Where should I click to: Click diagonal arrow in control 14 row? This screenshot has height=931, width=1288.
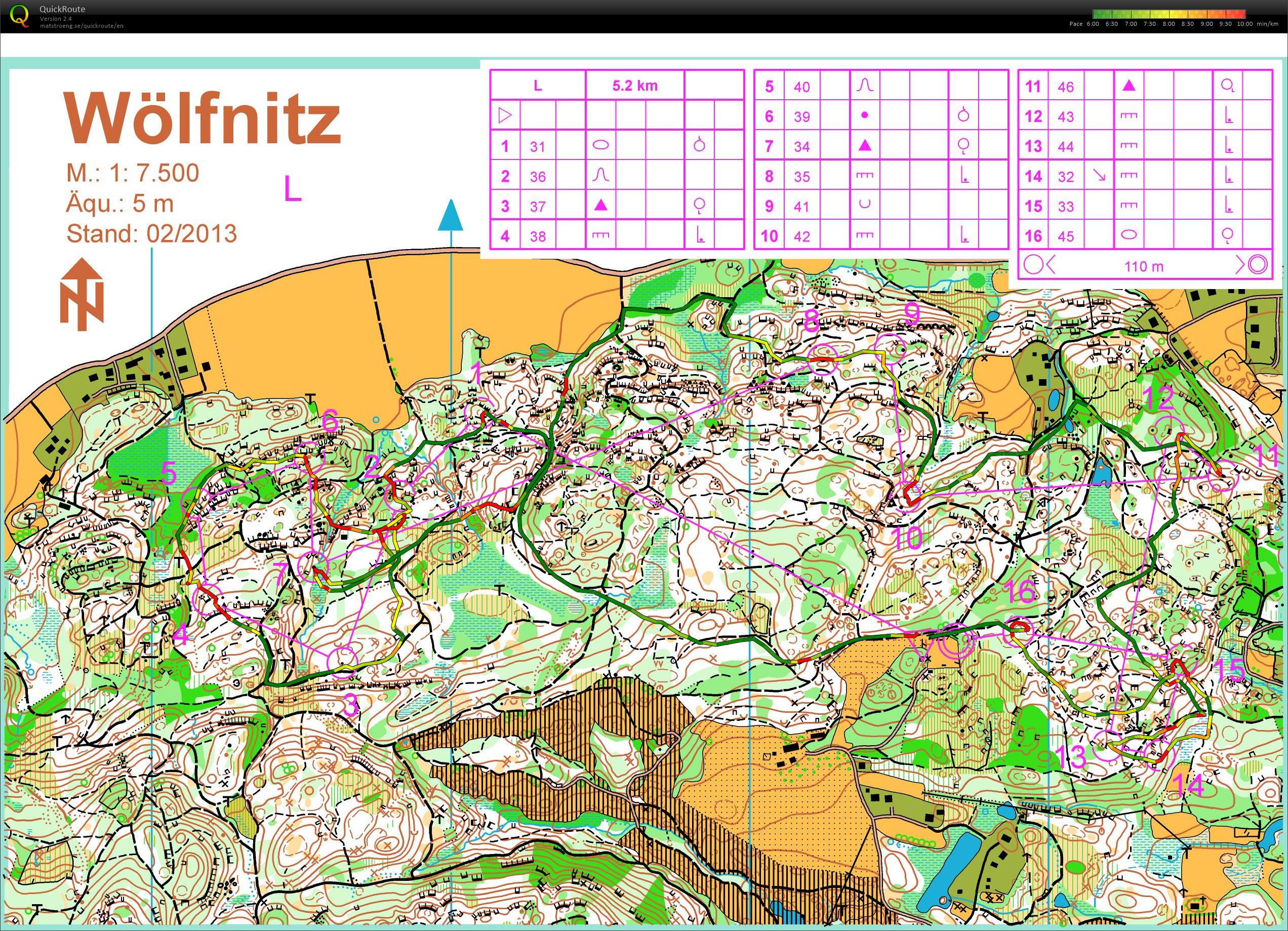(x=1100, y=176)
